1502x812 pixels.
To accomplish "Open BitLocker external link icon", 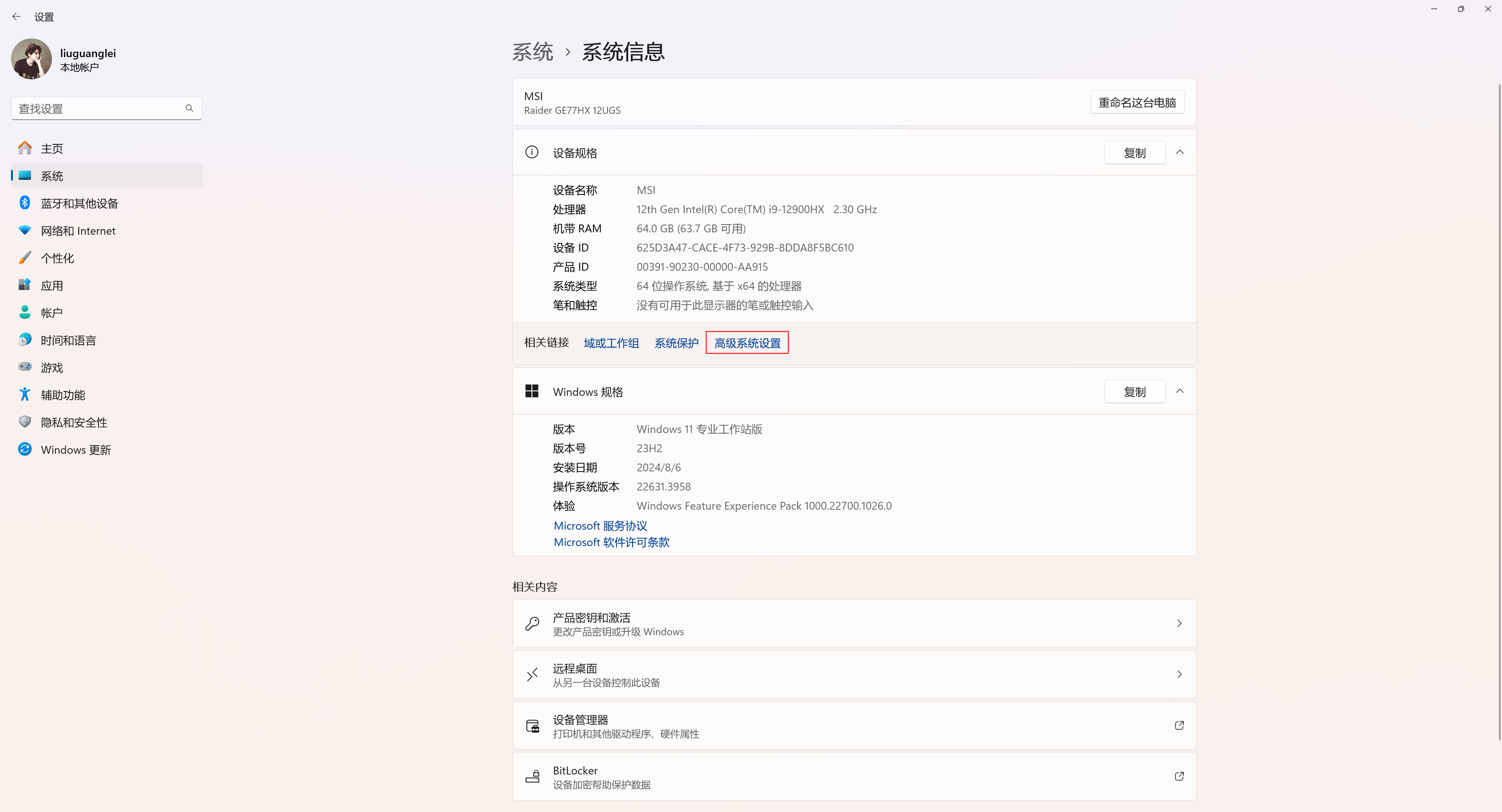I will (x=1179, y=776).
